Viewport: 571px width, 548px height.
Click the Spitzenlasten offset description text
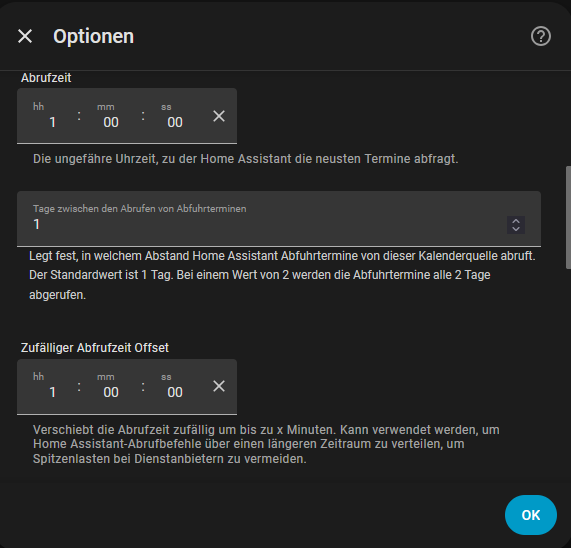(x=266, y=444)
